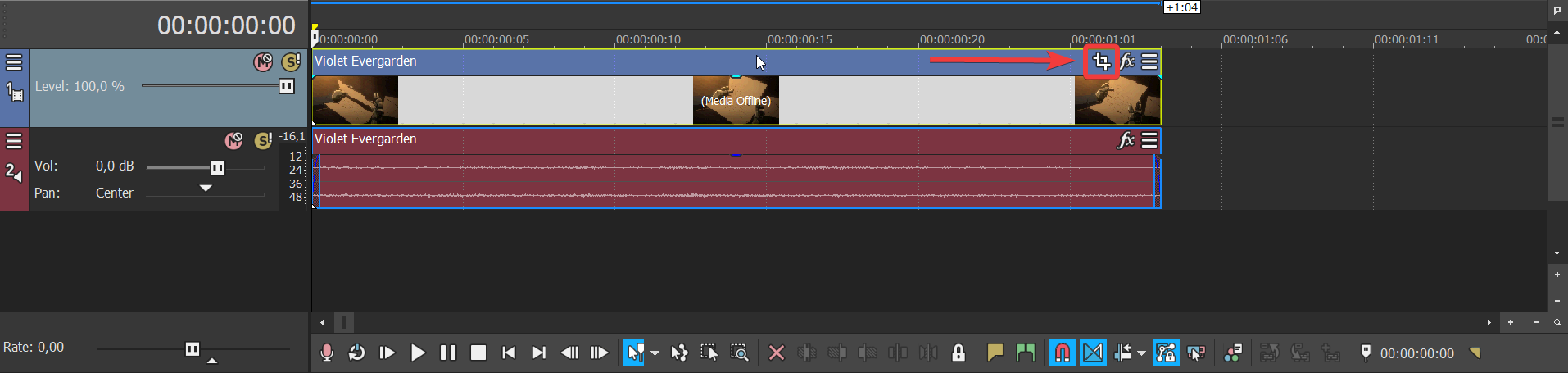Screen dimensions: 1568x373
Task: Insert Marker with yellow flag icon
Action: pos(995,353)
